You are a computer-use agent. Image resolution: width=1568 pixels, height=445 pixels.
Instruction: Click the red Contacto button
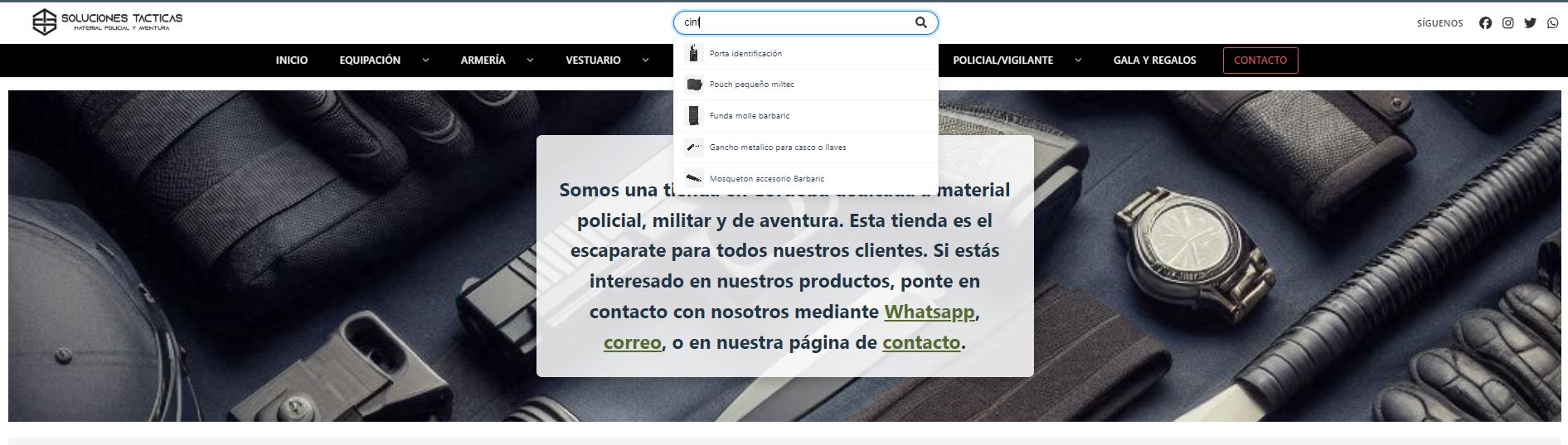click(x=1260, y=60)
